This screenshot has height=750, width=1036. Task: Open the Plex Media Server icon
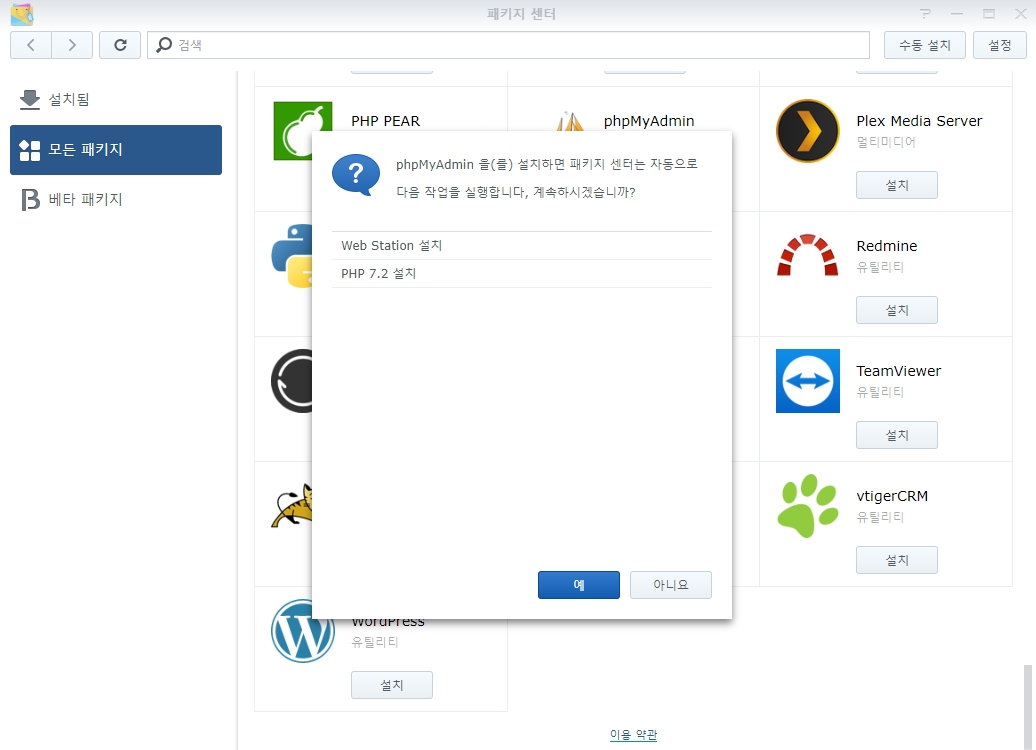tap(807, 131)
